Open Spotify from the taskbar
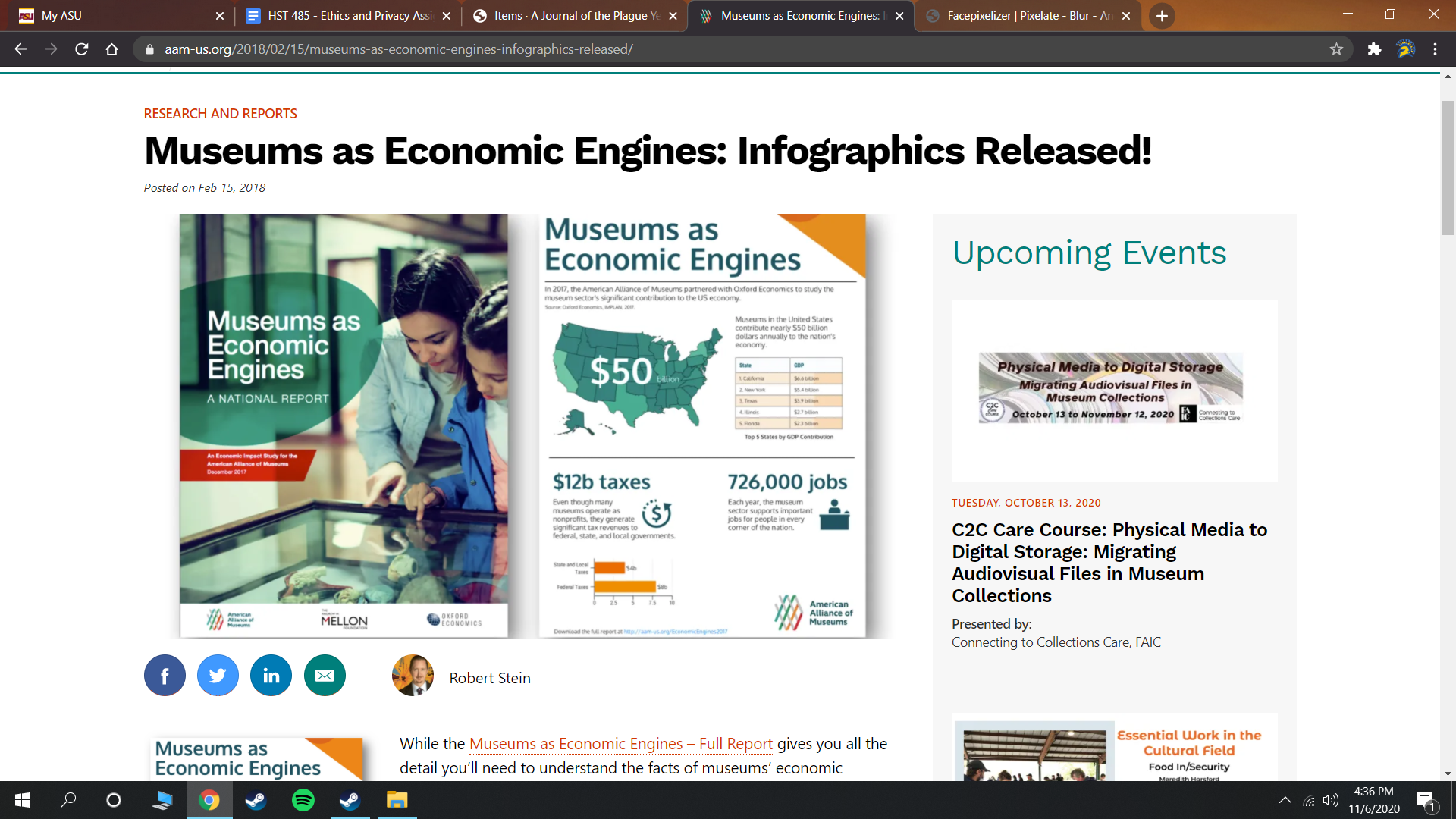 (x=303, y=800)
